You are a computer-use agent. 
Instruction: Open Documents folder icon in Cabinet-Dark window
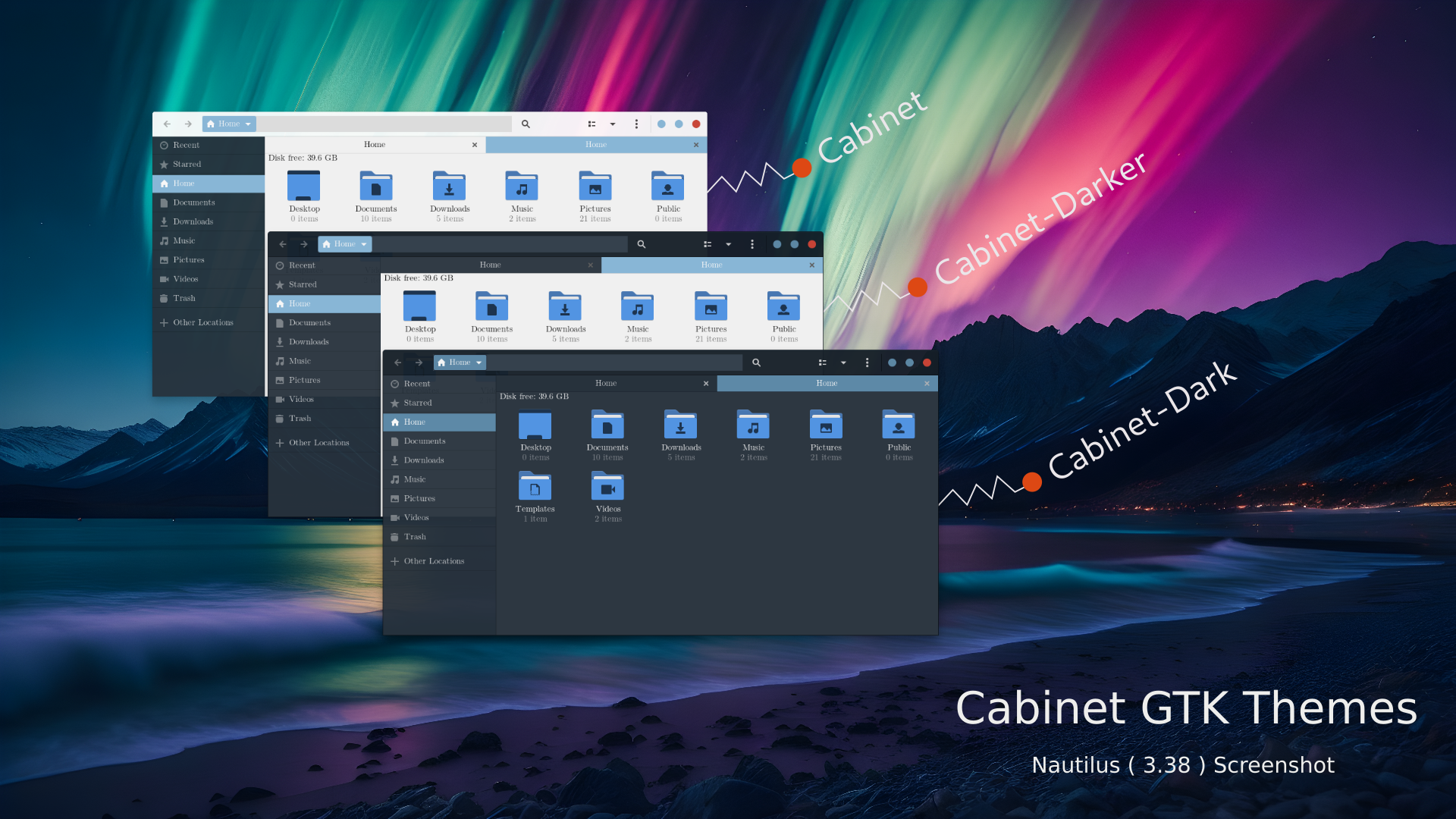pyautogui.click(x=607, y=425)
